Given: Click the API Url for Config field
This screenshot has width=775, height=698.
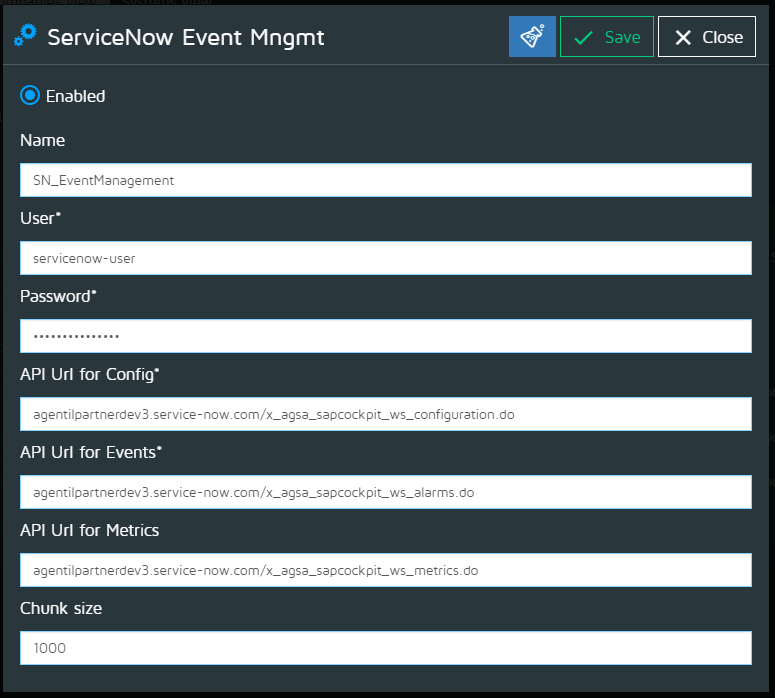Looking at the screenshot, I should 385,414.
